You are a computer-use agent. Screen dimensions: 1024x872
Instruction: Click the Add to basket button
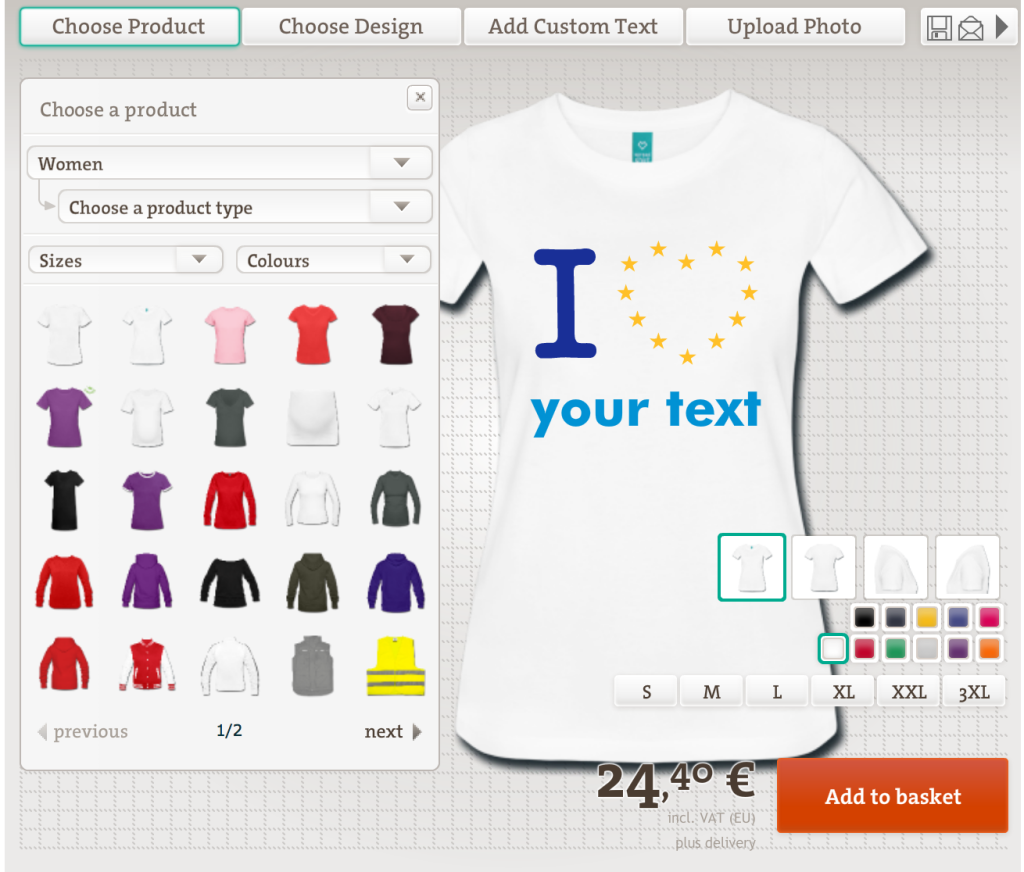coord(893,796)
